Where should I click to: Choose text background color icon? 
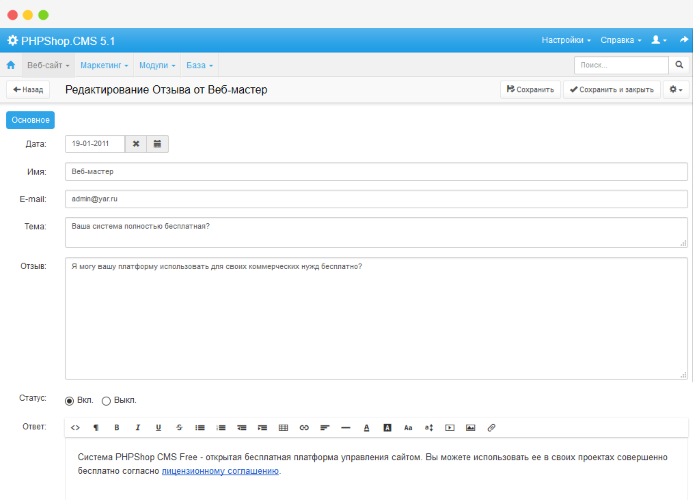coord(387,427)
